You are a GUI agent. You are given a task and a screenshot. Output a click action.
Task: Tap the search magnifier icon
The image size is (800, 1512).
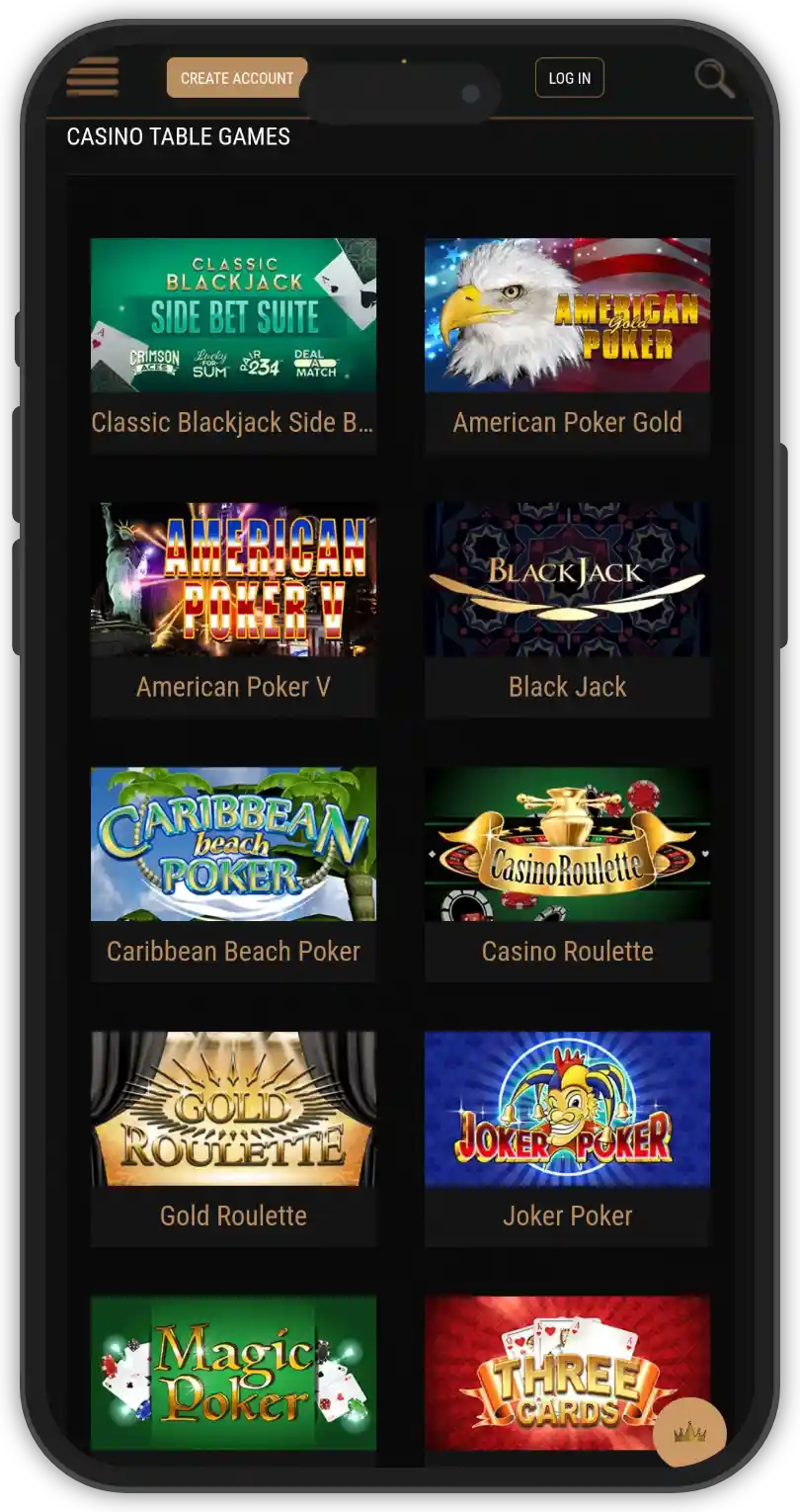click(714, 78)
